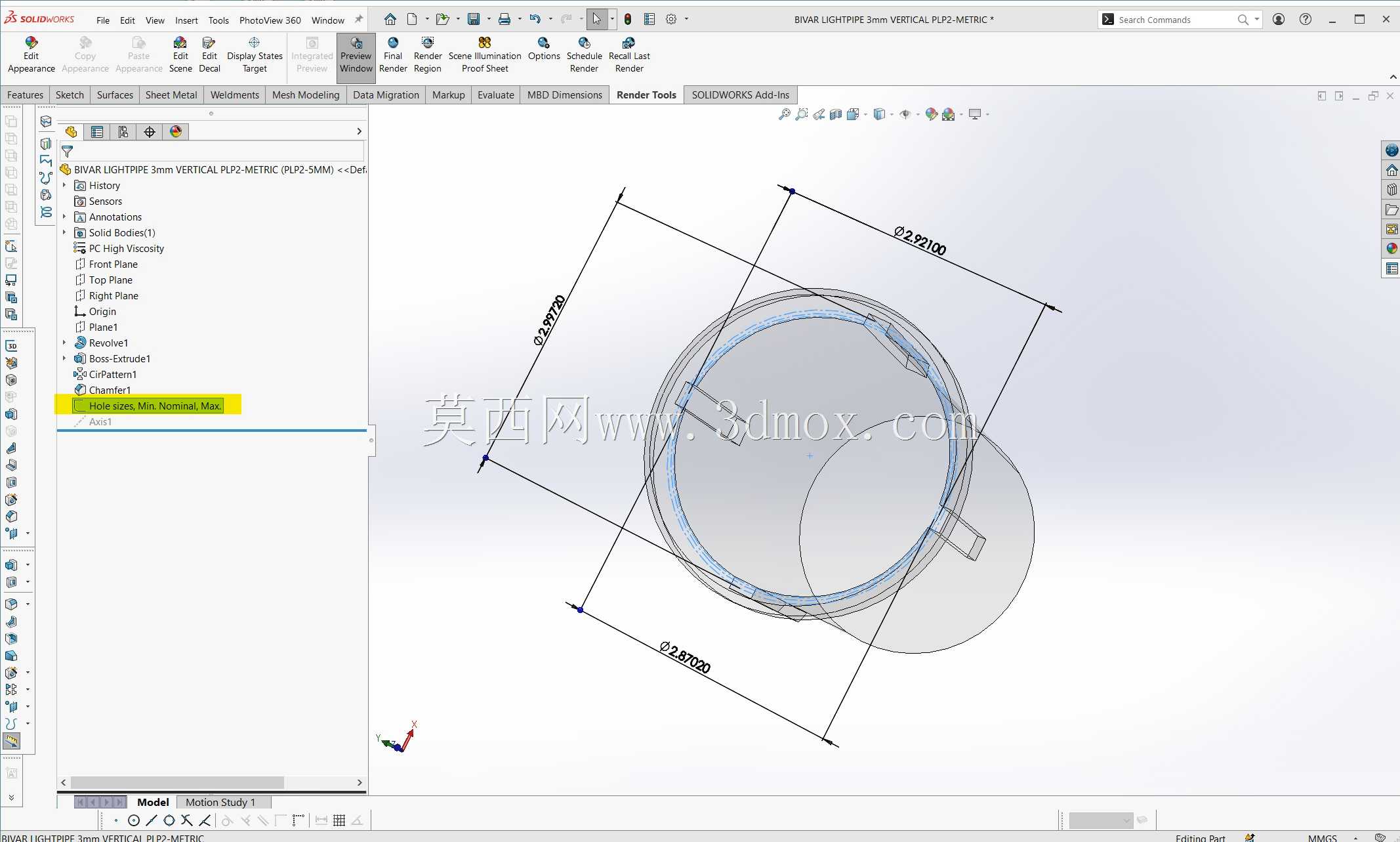Open the PhotoView 360 menu
This screenshot has height=842, width=1400.
pyautogui.click(x=270, y=20)
